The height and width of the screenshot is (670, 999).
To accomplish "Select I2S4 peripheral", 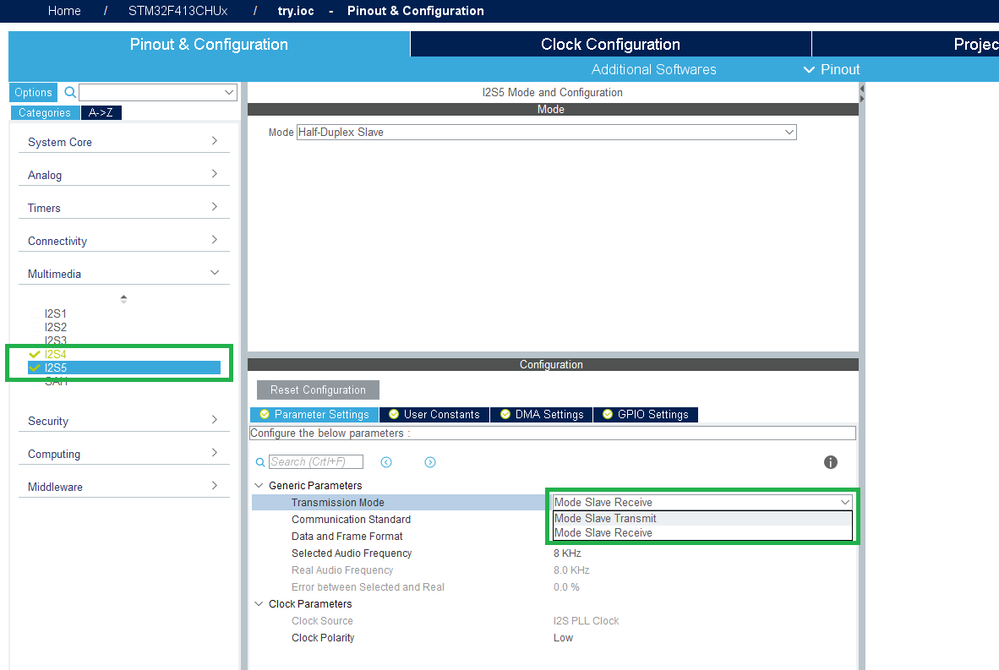I will point(55,354).
